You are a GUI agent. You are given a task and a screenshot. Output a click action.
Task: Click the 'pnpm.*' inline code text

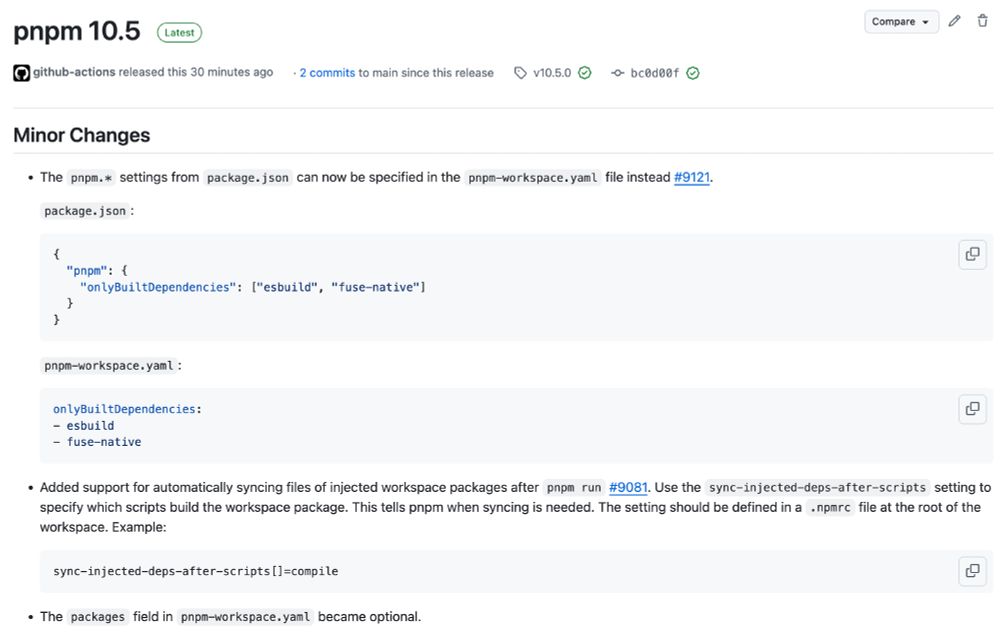point(91,178)
